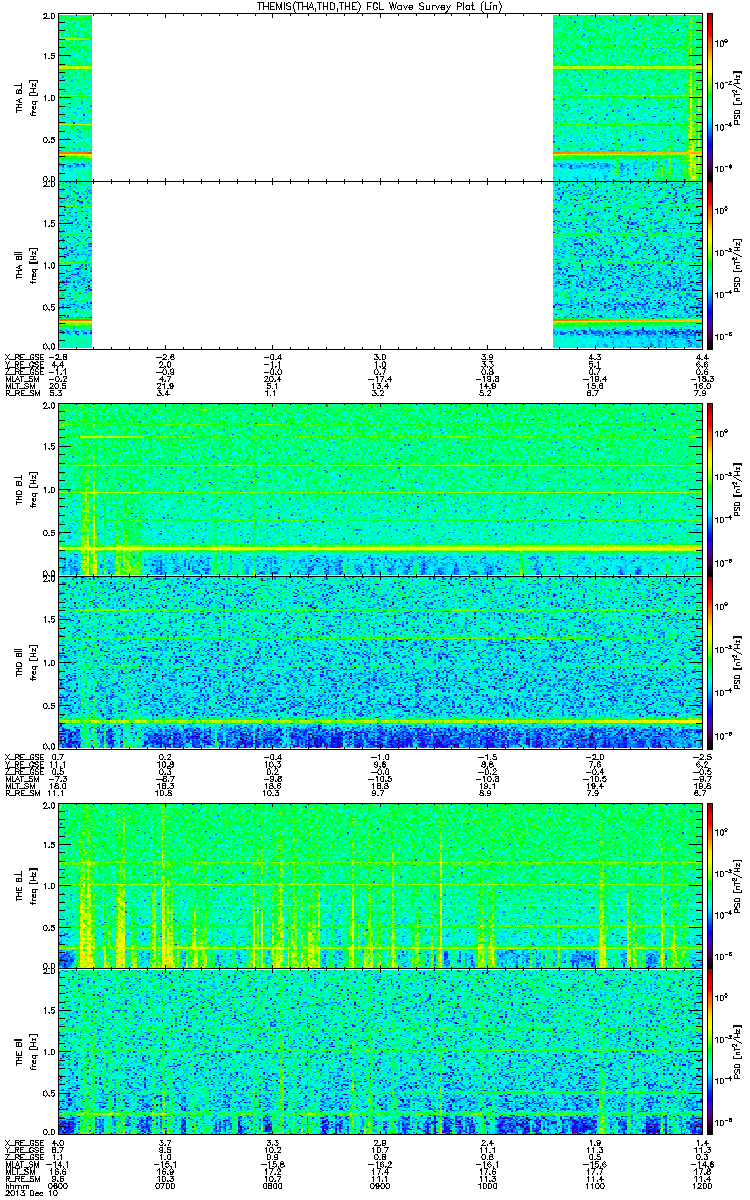Screen dimensions: 750x1200
Task: Click the THE BII spectrogram panel
Action: point(381,1051)
